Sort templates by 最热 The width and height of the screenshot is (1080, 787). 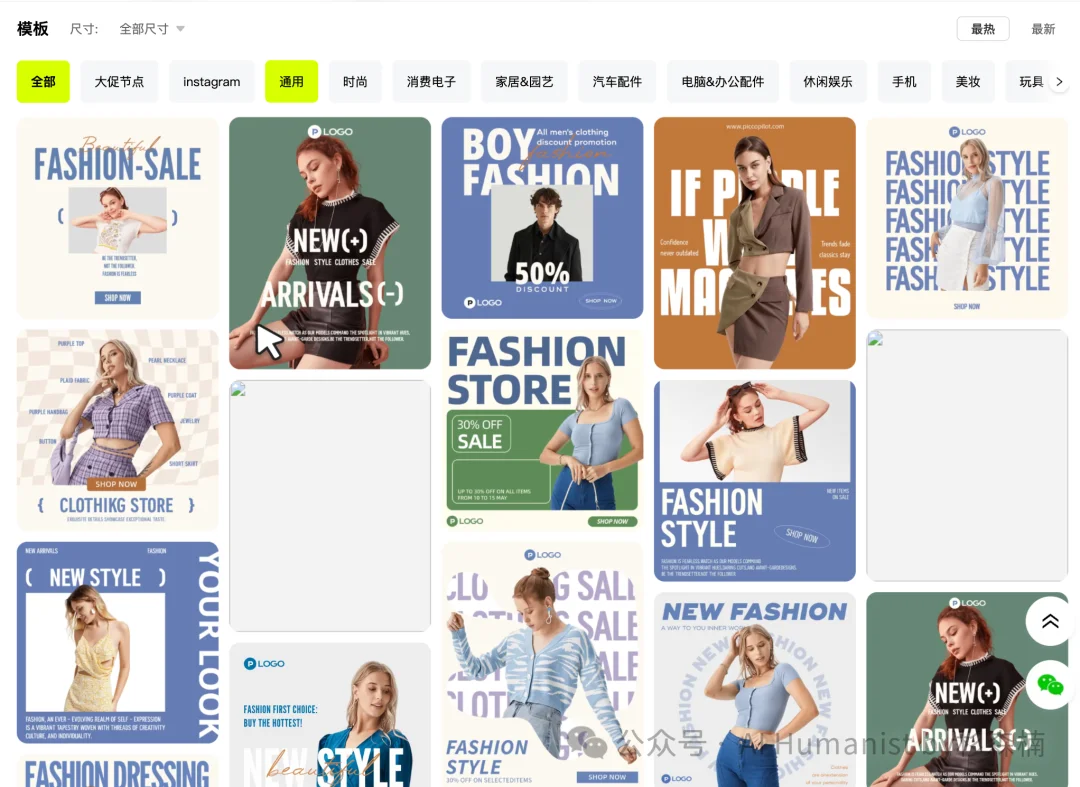(x=982, y=29)
